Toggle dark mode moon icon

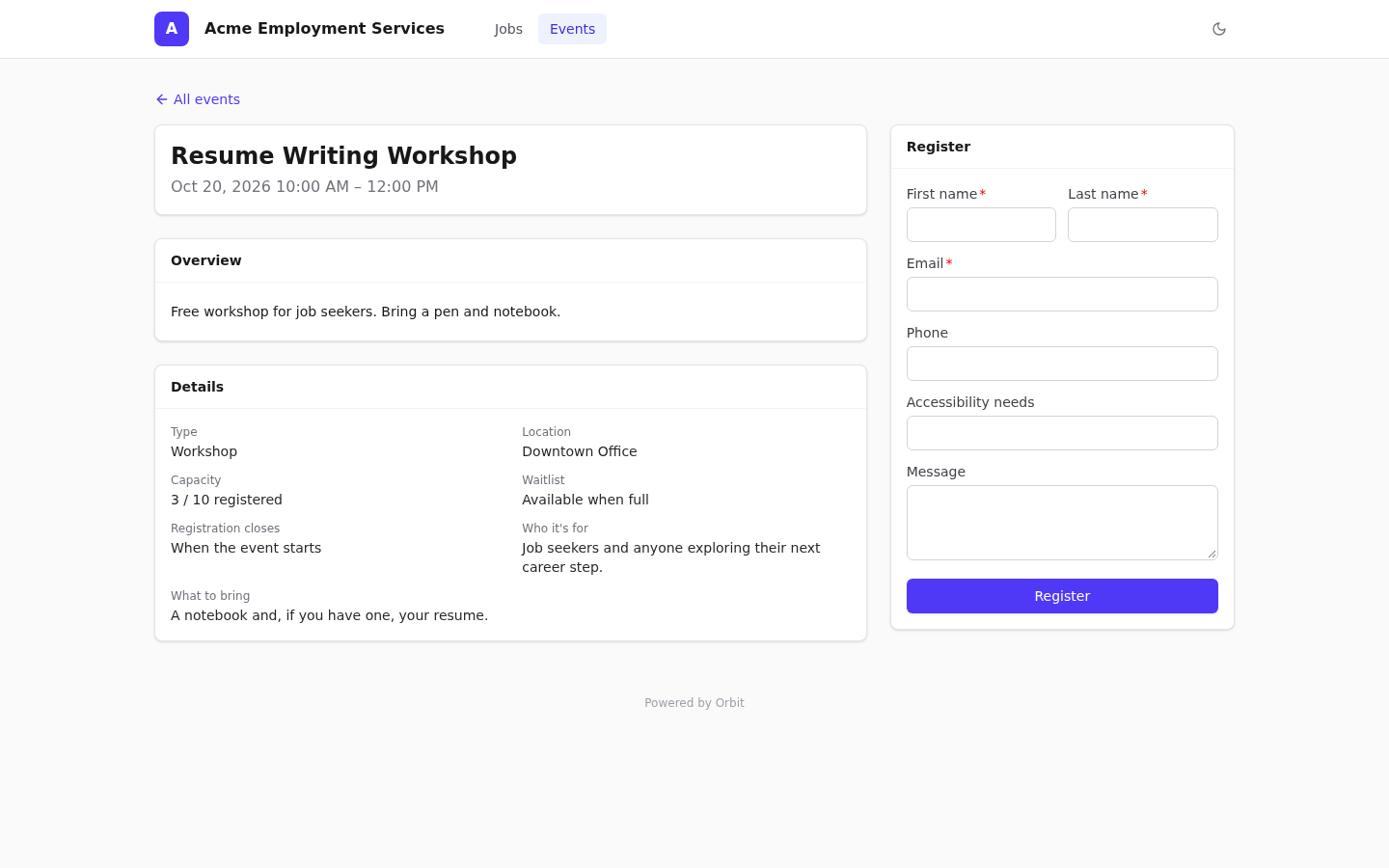[1219, 29]
